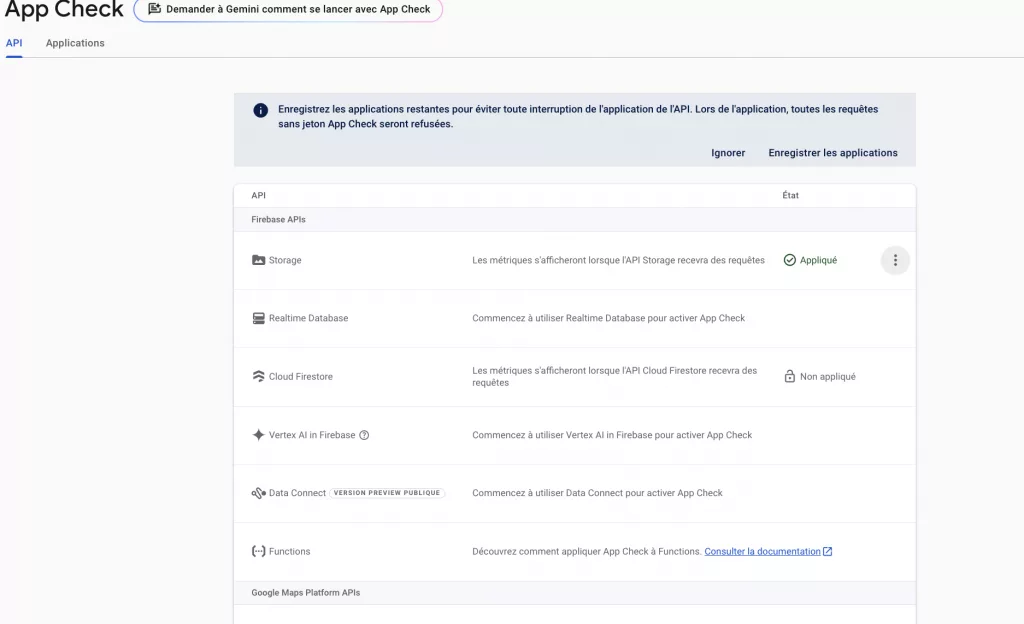The height and width of the screenshot is (624, 1024).
Task: Click the VERSION PREVIEW PUBLIQUE badge
Action: (387, 493)
